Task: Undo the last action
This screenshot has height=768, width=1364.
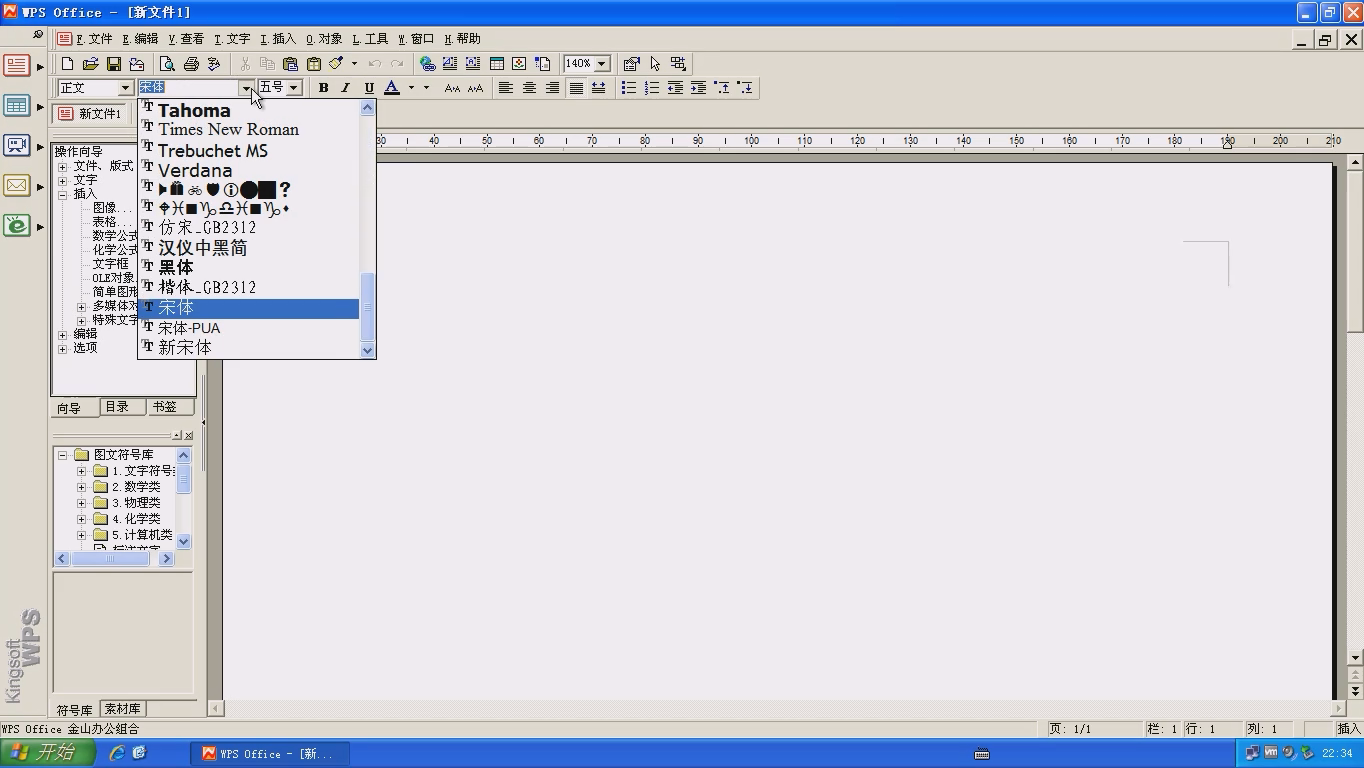Action: [x=375, y=64]
